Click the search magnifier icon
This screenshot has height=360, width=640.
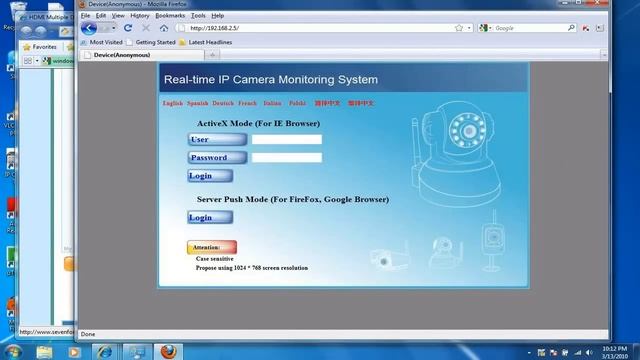click(571, 28)
